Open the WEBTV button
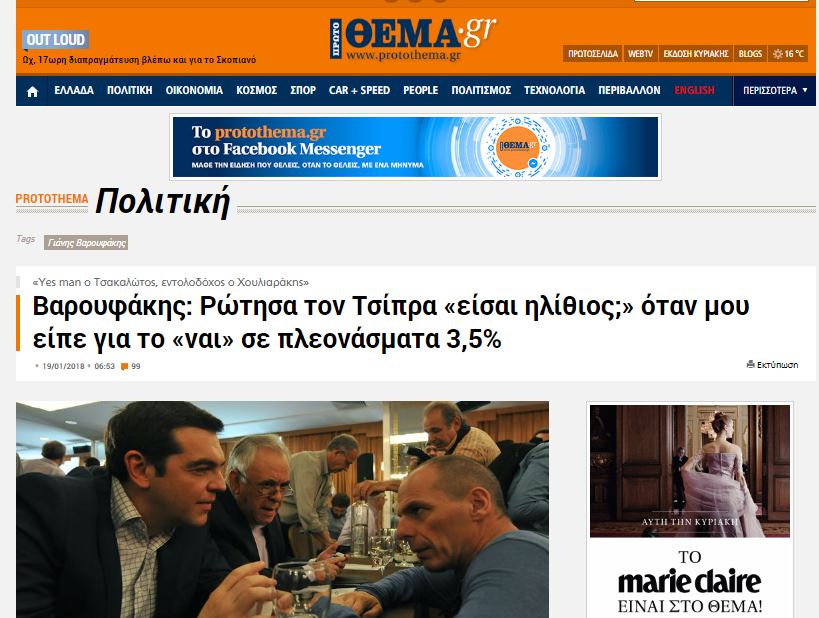The image size is (819, 618). click(640, 54)
